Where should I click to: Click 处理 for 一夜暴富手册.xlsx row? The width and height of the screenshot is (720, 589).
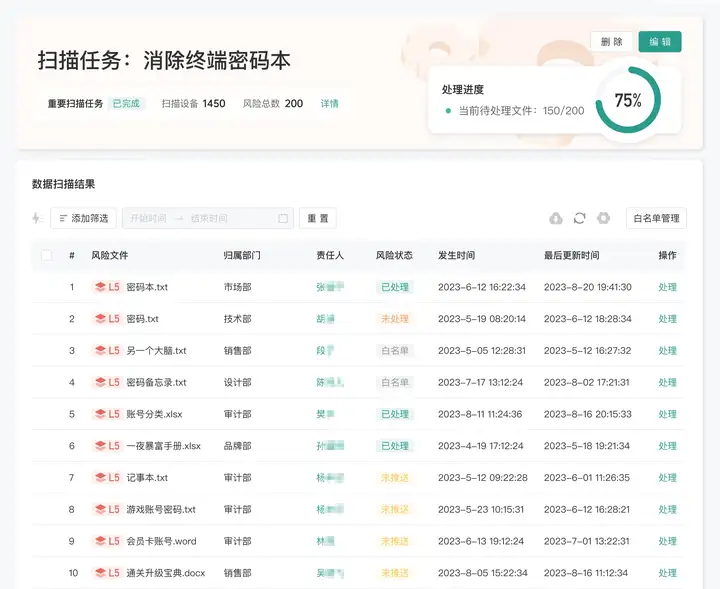click(667, 446)
